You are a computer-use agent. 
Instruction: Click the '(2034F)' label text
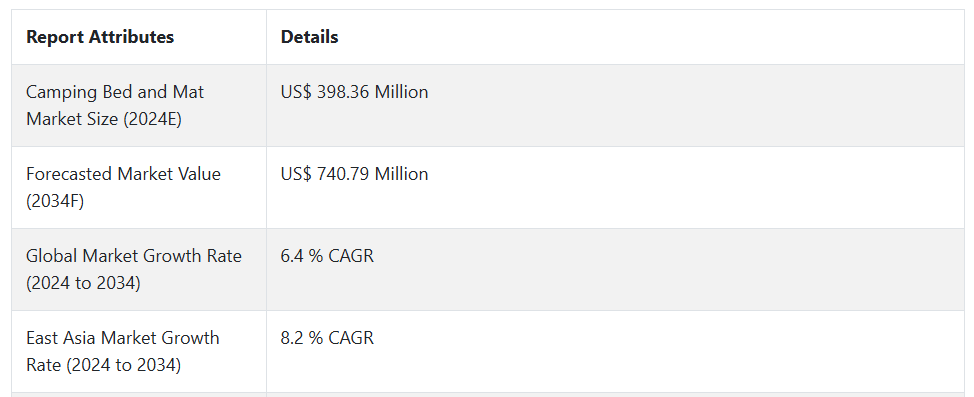pyautogui.click(x=55, y=201)
